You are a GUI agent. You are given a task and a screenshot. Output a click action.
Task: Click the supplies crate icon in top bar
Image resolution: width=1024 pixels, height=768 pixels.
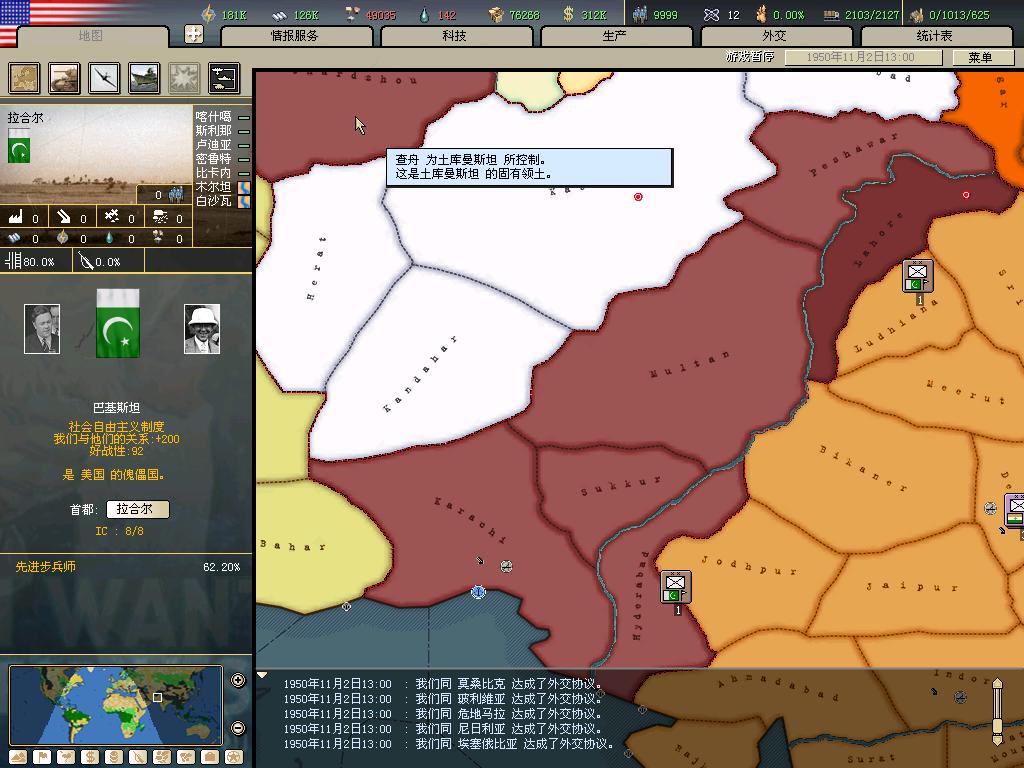[x=497, y=14]
